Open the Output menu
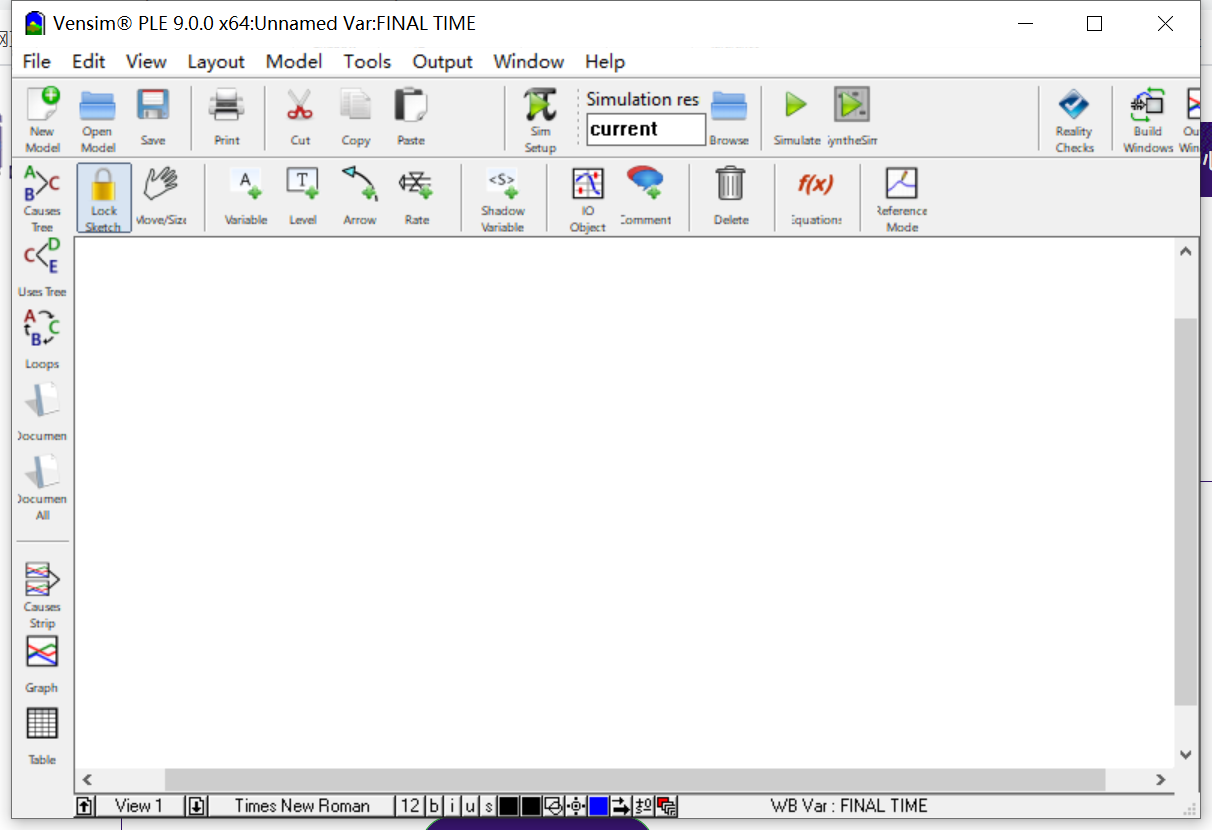This screenshot has width=1212, height=830. pos(443,61)
